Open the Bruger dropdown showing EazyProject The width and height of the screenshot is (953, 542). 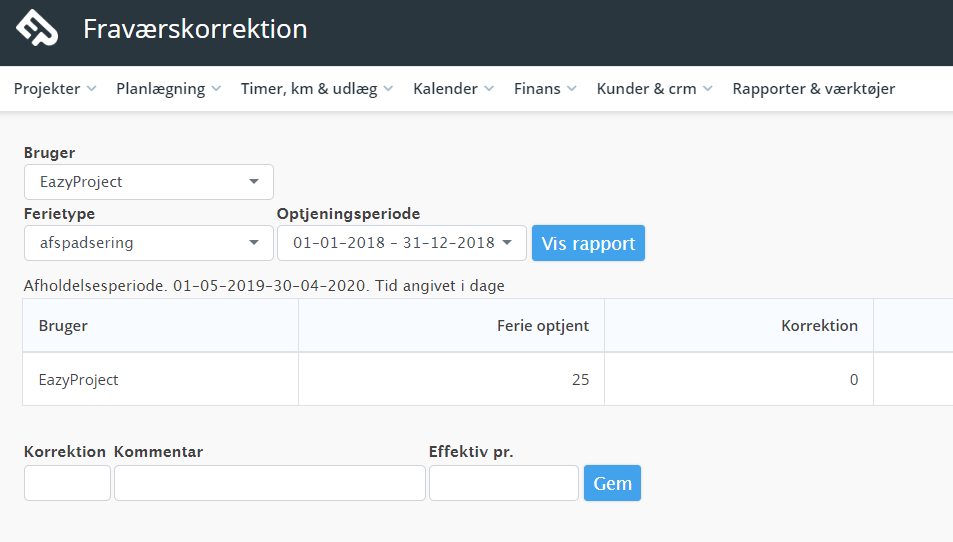pyautogui.click(x=149, y=182)
